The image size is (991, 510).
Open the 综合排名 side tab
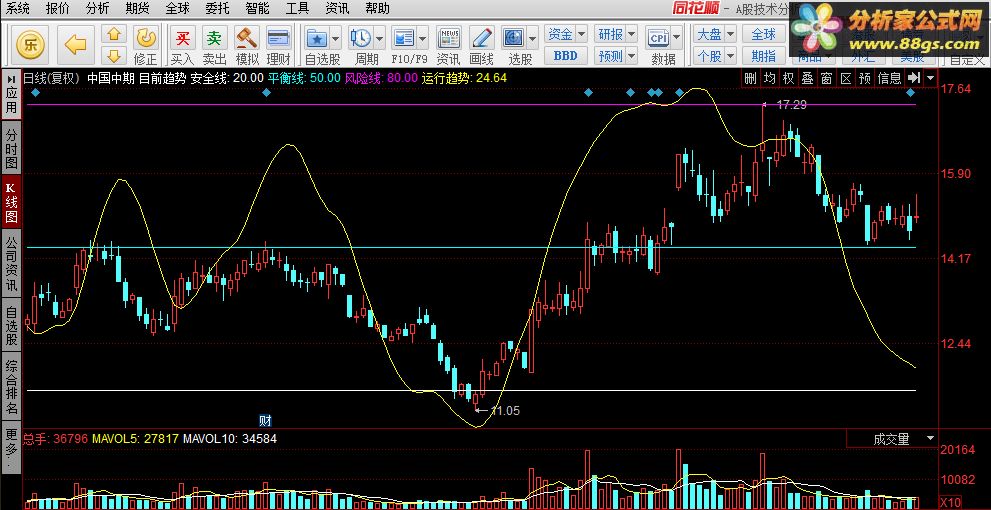(11, 387)
